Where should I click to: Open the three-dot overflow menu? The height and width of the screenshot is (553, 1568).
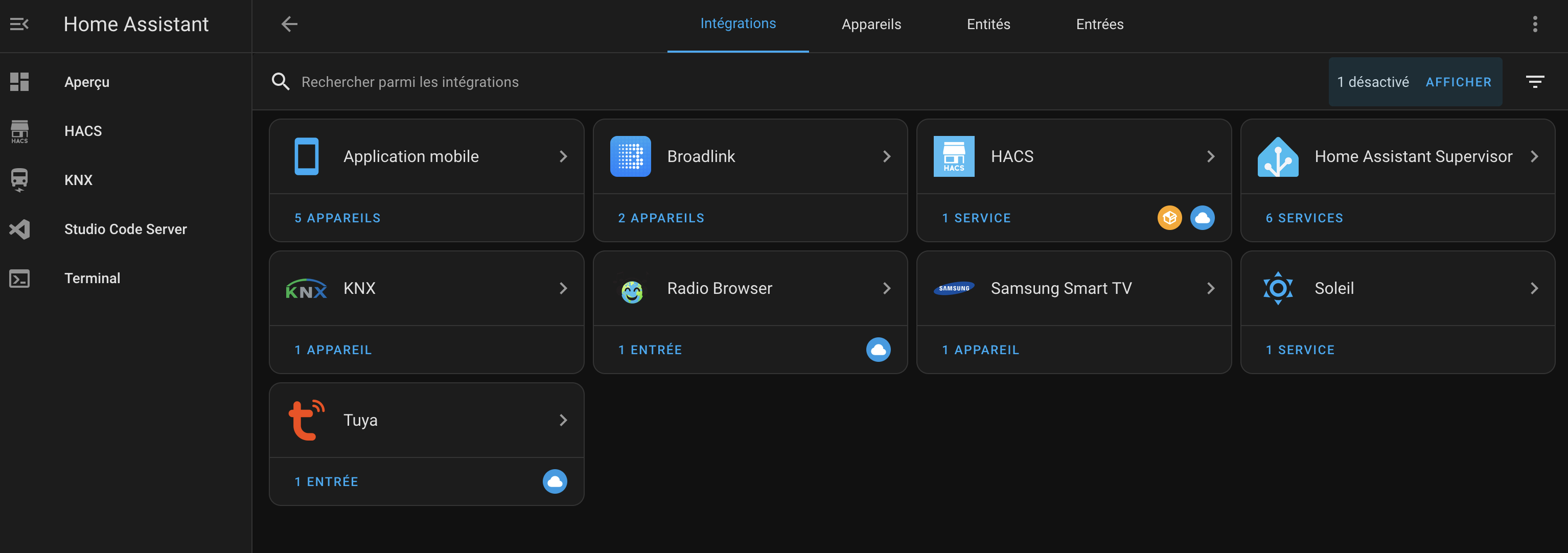pos(1534,25)
